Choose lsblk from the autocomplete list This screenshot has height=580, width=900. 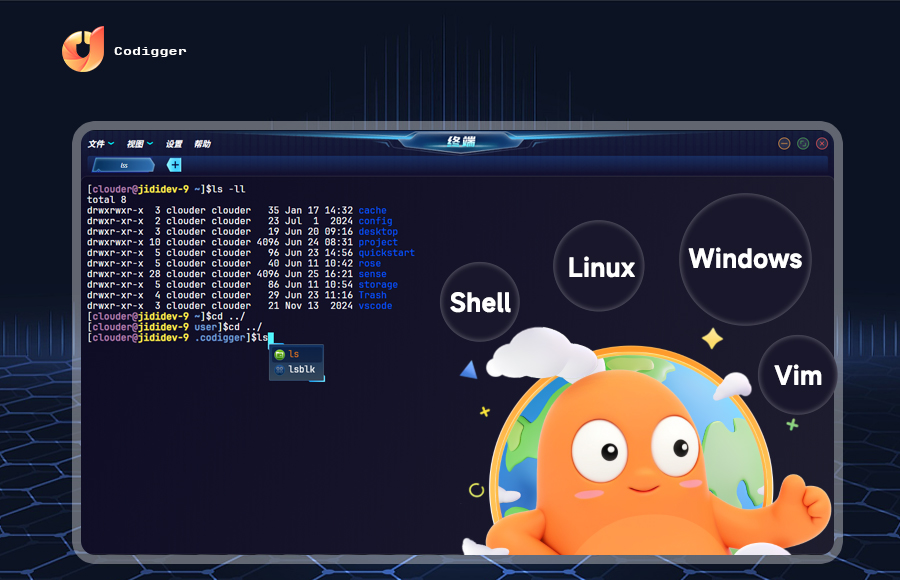pos(301,369)
